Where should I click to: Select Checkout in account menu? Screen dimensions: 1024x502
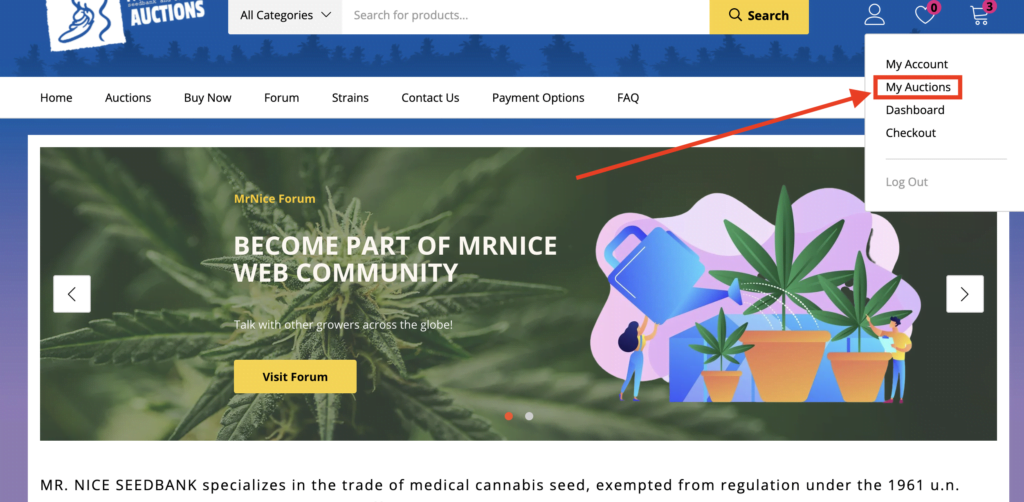coord(910,133)
